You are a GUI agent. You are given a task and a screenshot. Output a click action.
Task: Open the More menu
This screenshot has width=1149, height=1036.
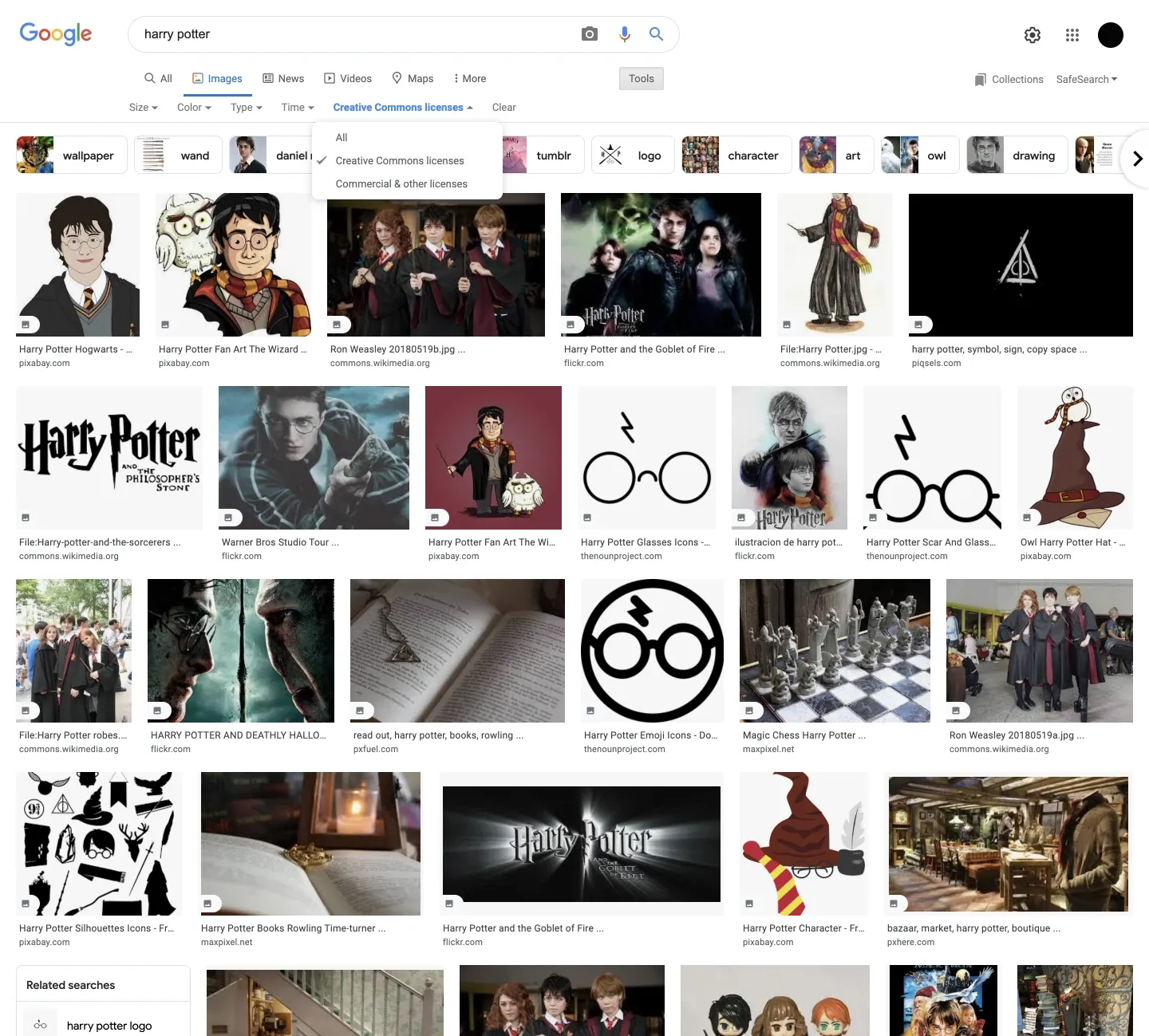click(x=469, y=78)
